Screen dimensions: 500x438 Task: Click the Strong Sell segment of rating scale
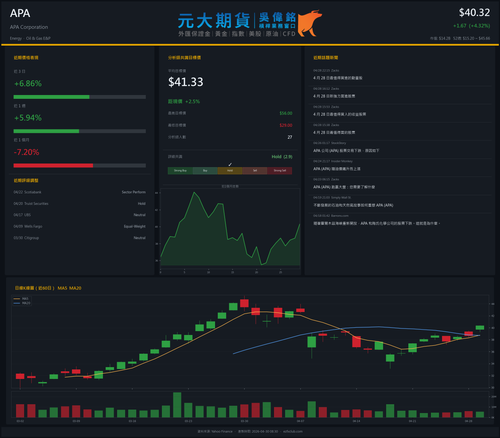(280, 171)
